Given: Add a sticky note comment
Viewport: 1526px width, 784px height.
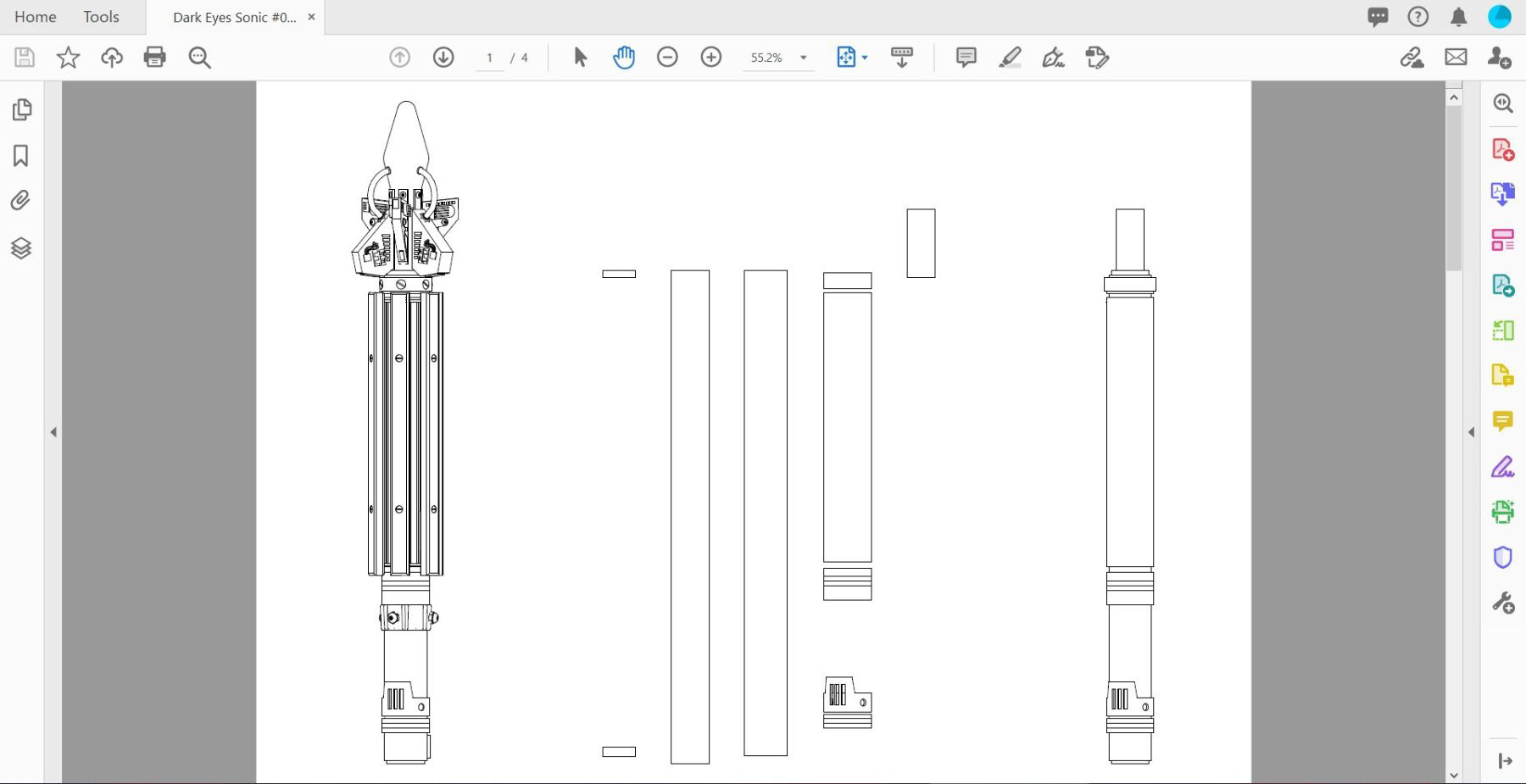Looking at the screenshot, I should click(966, 58).
